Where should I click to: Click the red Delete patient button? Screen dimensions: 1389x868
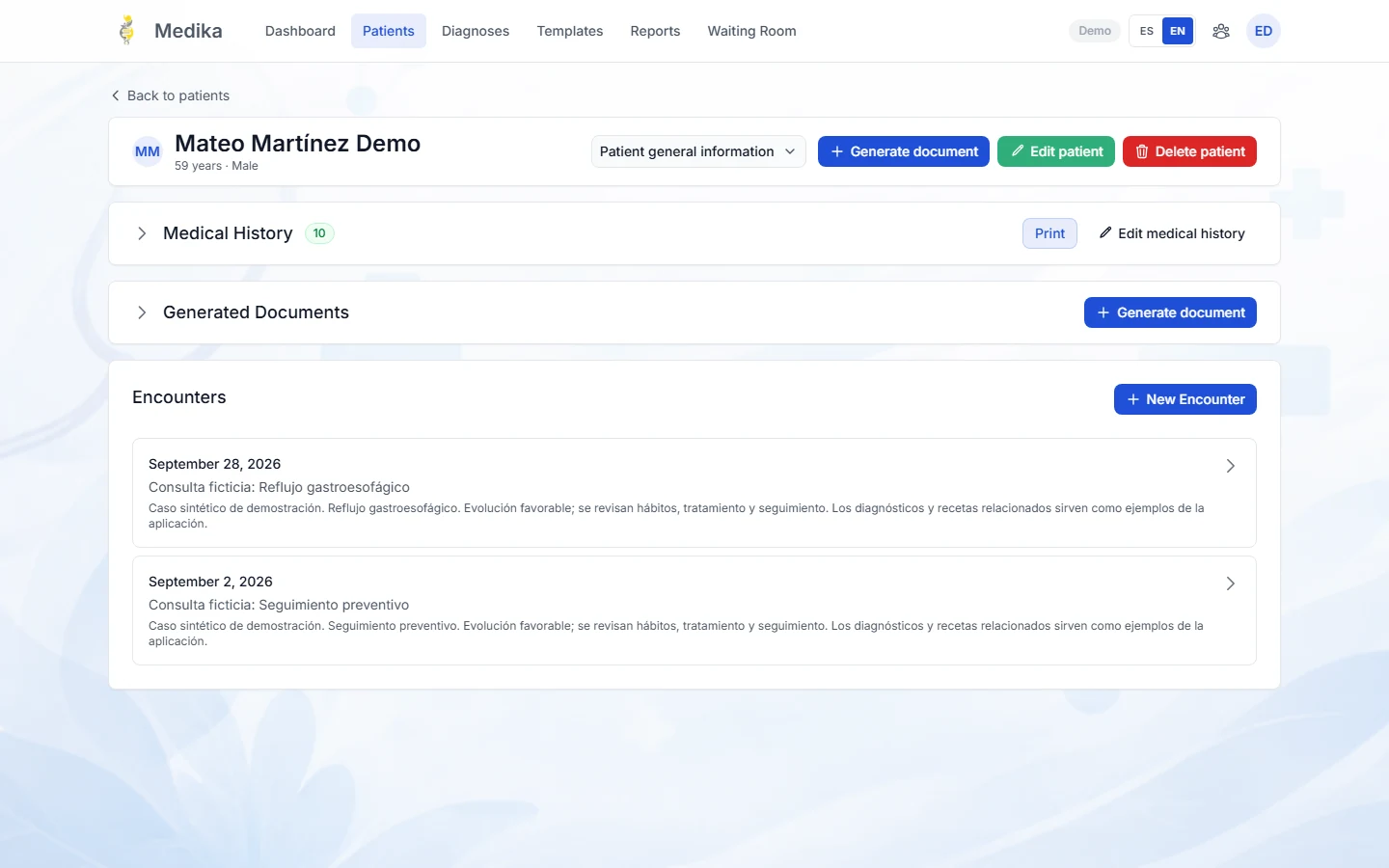pyautogui.click(x=1189, y=151)
